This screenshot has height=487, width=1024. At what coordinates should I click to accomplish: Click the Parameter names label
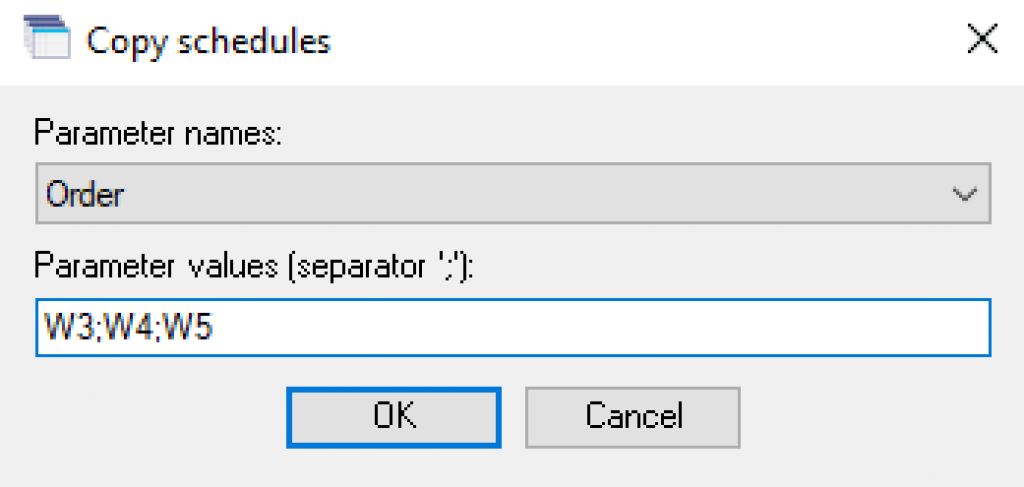pos(157,135)
